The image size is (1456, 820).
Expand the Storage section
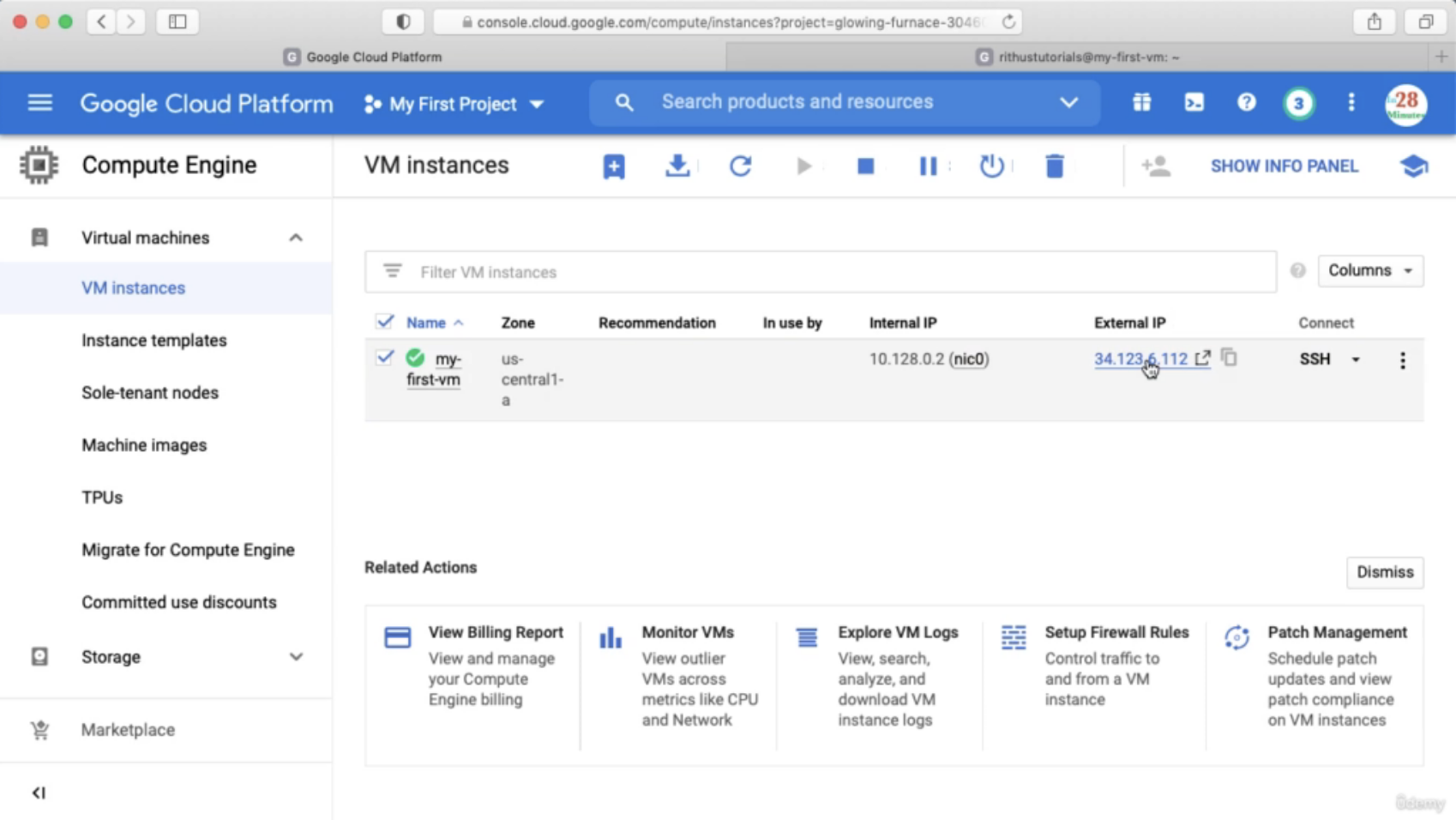click(x=296, y=657)
